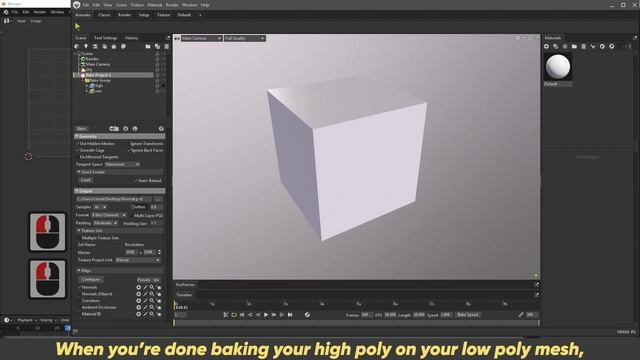The width and height of the screenshot is (640, 360).
Task: Click the delete trash icon in Scene toolbar
Action: click(167, 47)
